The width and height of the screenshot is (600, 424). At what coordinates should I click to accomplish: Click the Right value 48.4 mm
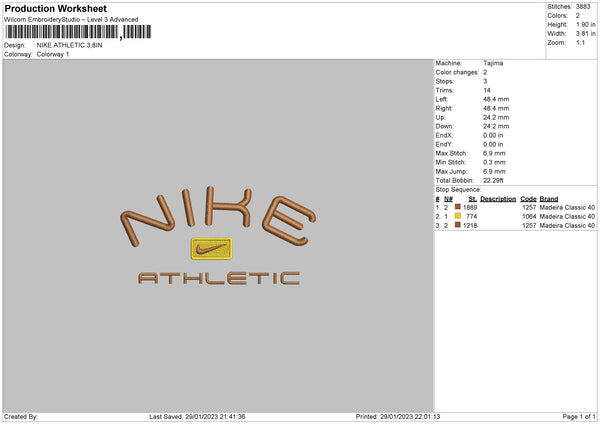(496, 108)
